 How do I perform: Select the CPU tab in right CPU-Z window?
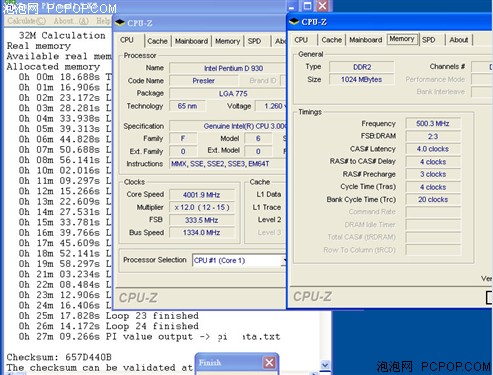pos(301,40)
